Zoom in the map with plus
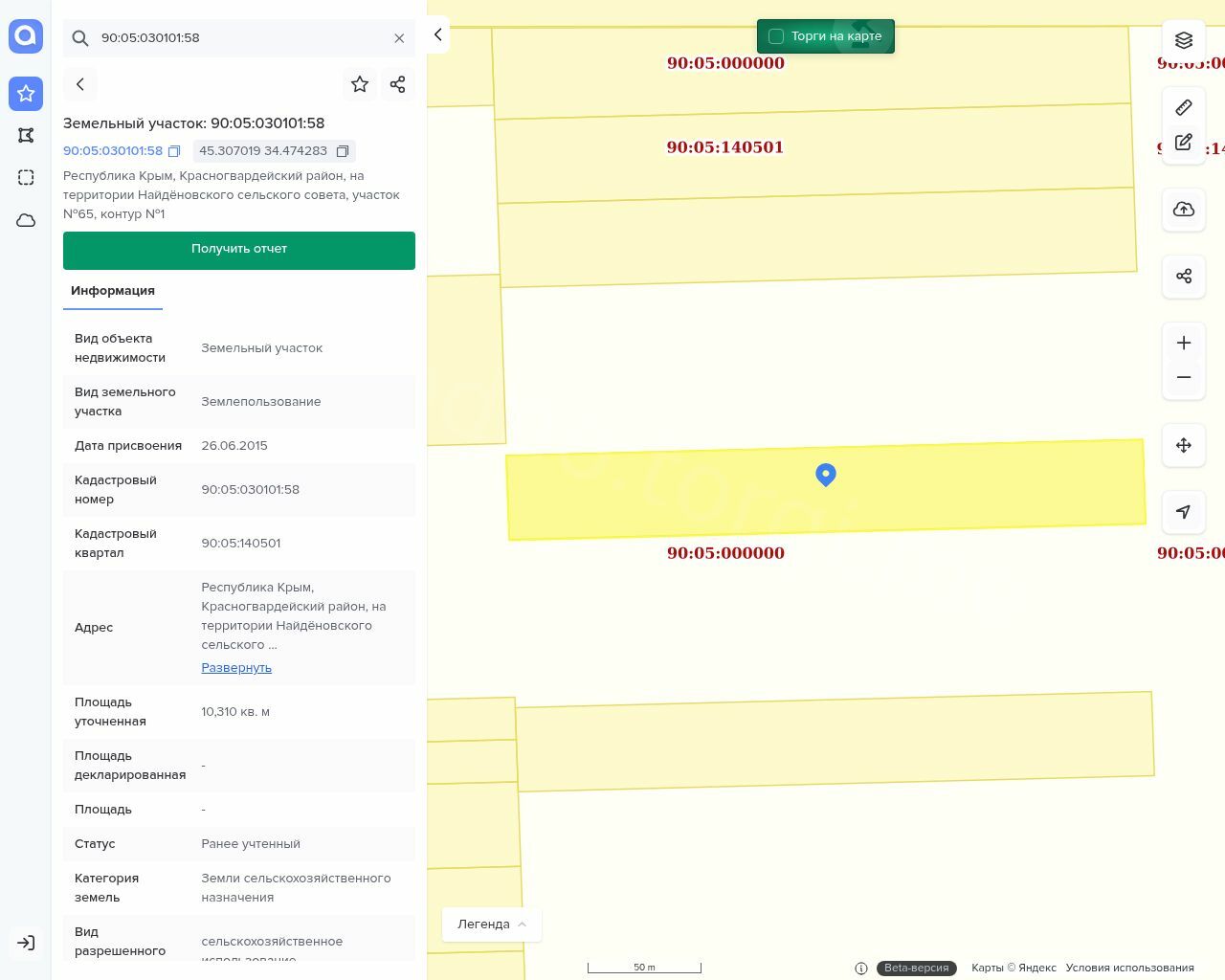 [x=1184, y=344]
